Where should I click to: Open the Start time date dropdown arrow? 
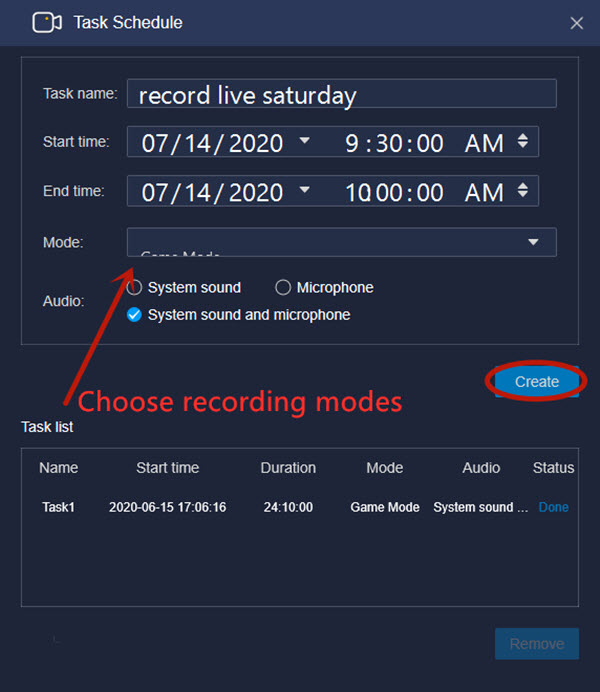point(304,141)
